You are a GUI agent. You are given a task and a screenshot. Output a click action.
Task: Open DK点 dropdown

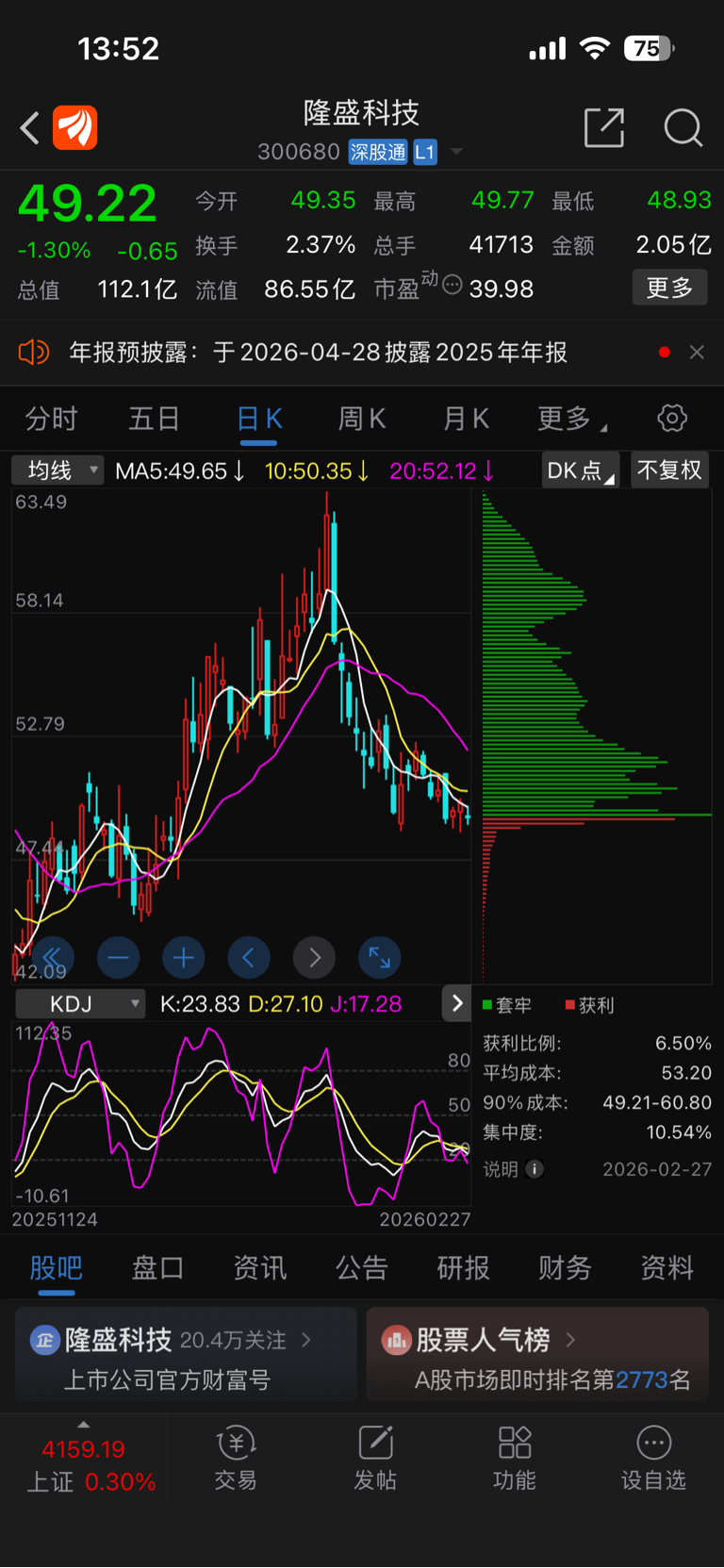pyautogui.click(x=580, y=470)
